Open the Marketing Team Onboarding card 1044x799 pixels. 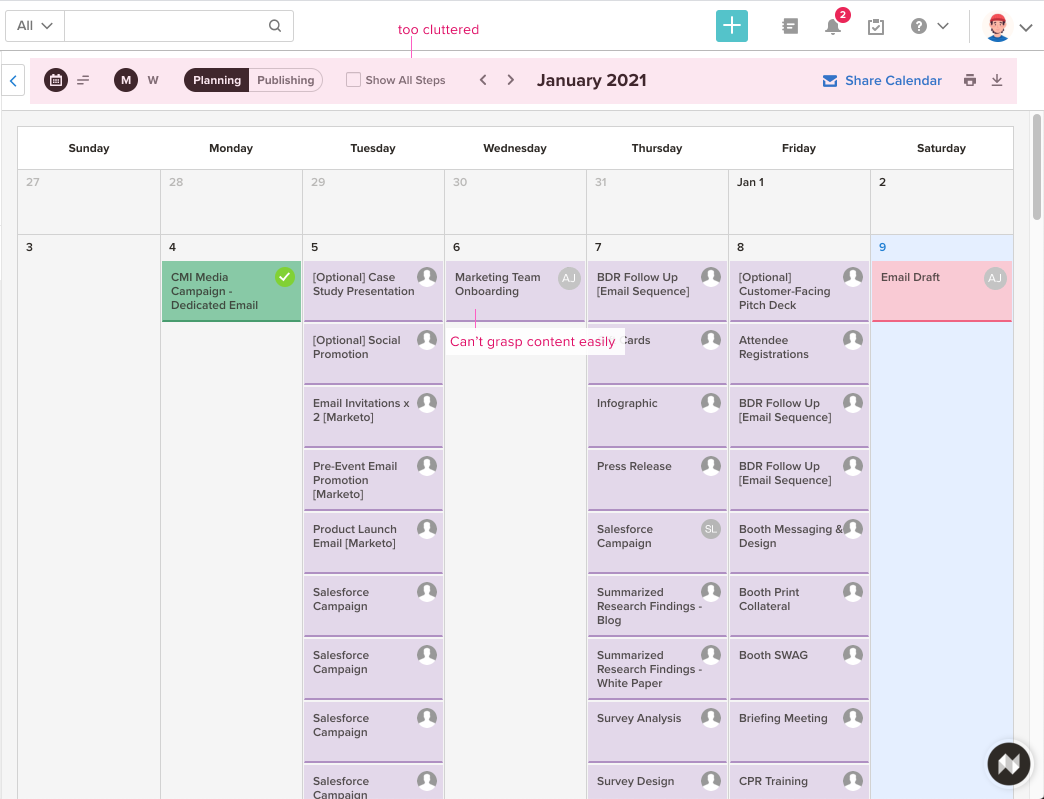click(x=515, y=291)
